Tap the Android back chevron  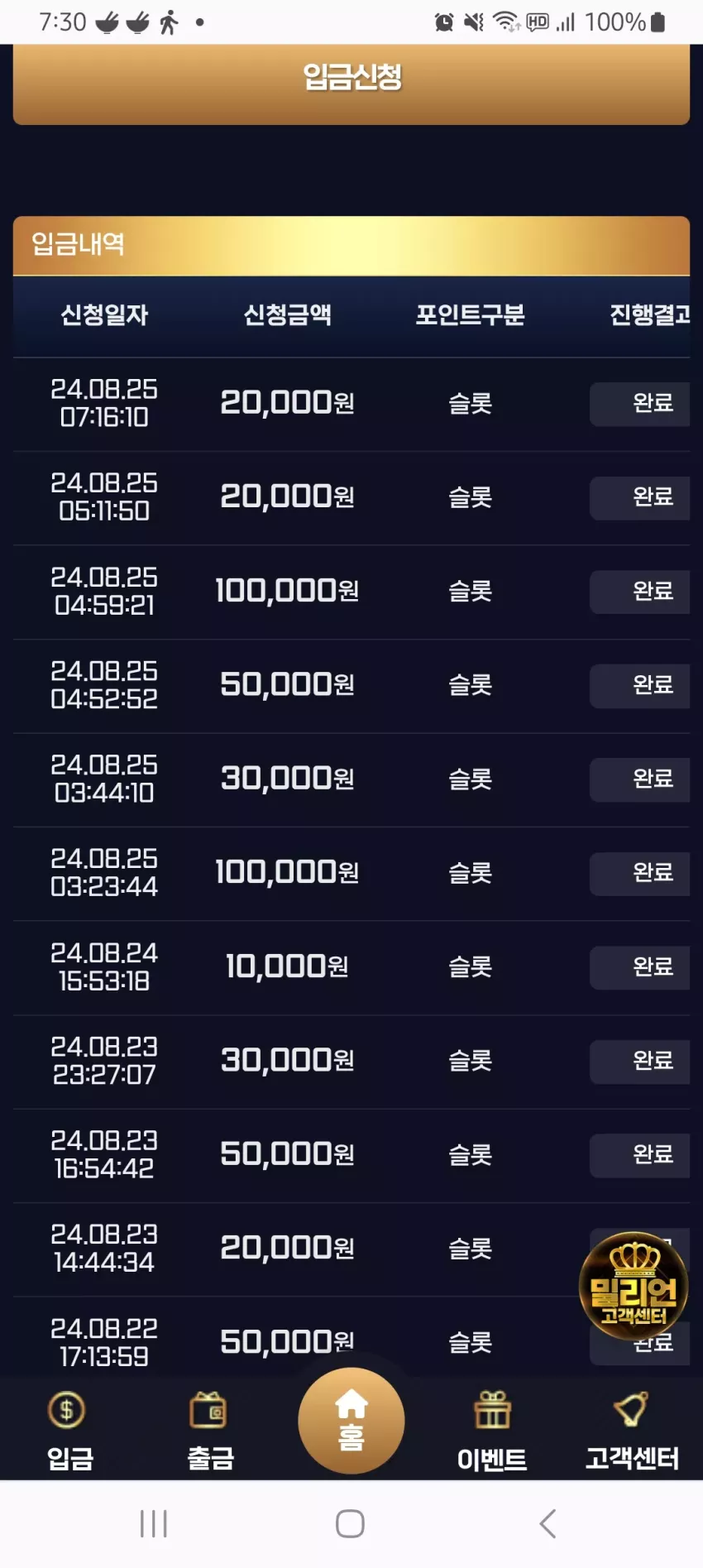click(x=548, y=1523)
